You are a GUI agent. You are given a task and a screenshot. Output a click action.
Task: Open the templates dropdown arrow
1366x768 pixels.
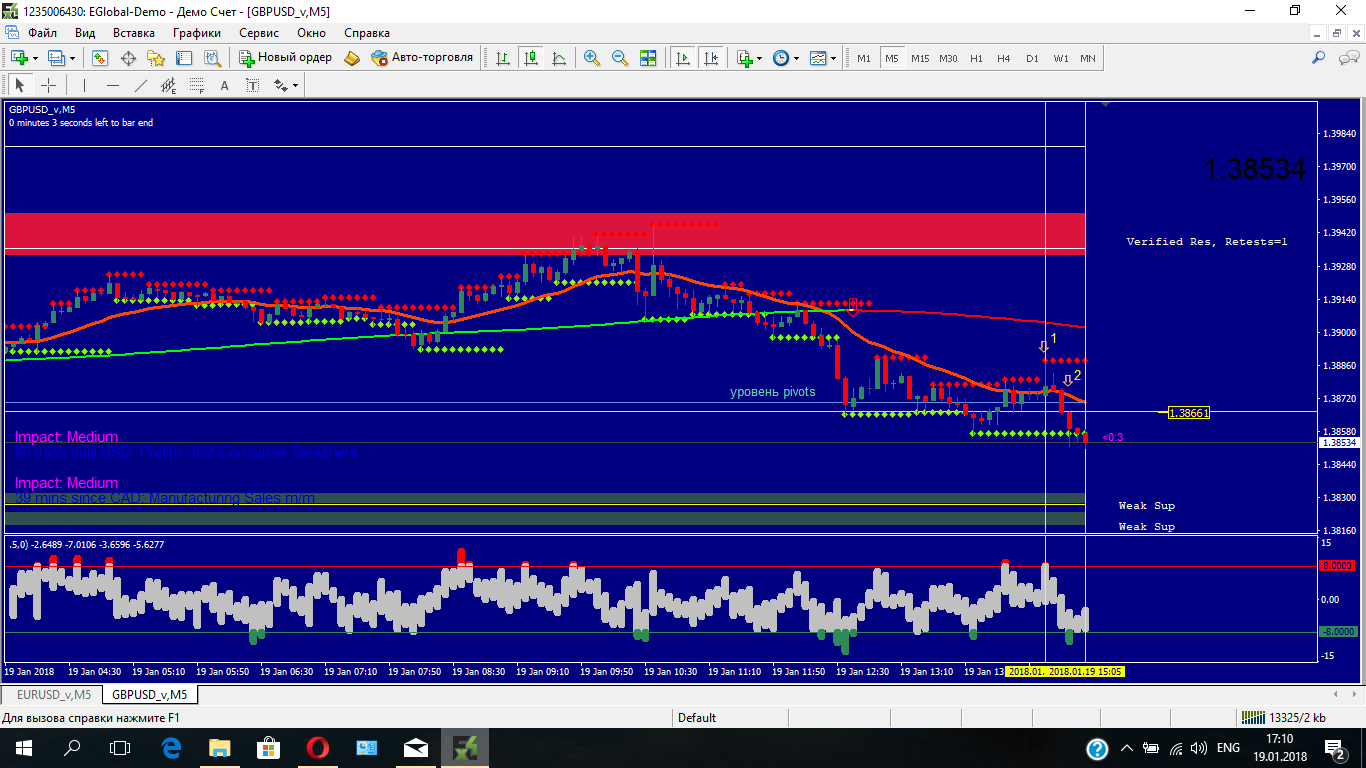(833, 58)
